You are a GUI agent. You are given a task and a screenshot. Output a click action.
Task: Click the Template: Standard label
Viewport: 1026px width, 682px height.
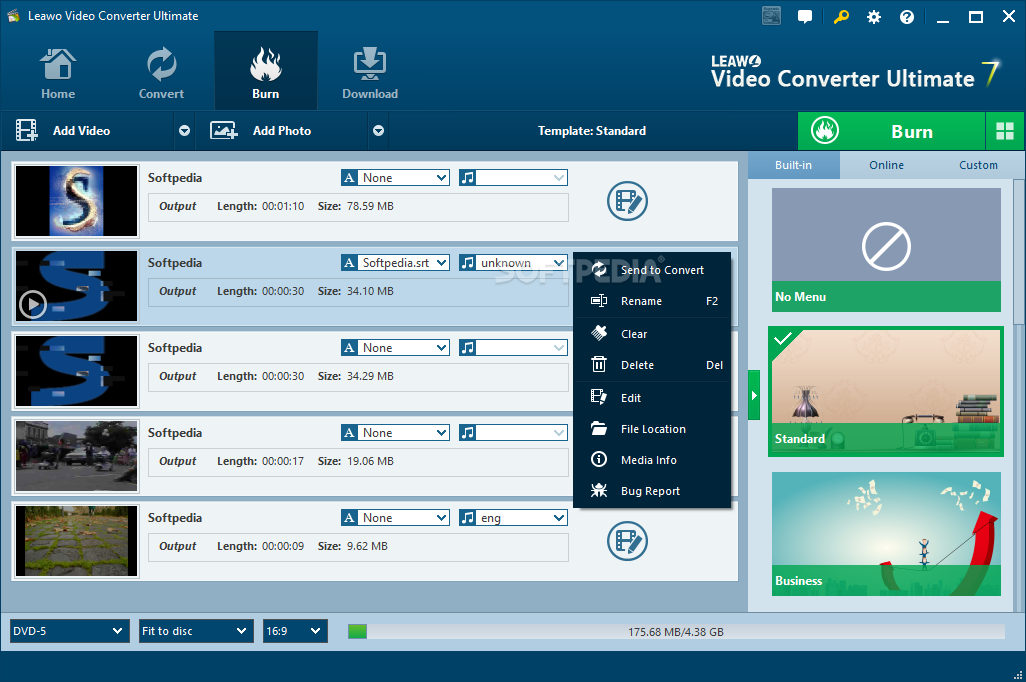click(592, 131)
